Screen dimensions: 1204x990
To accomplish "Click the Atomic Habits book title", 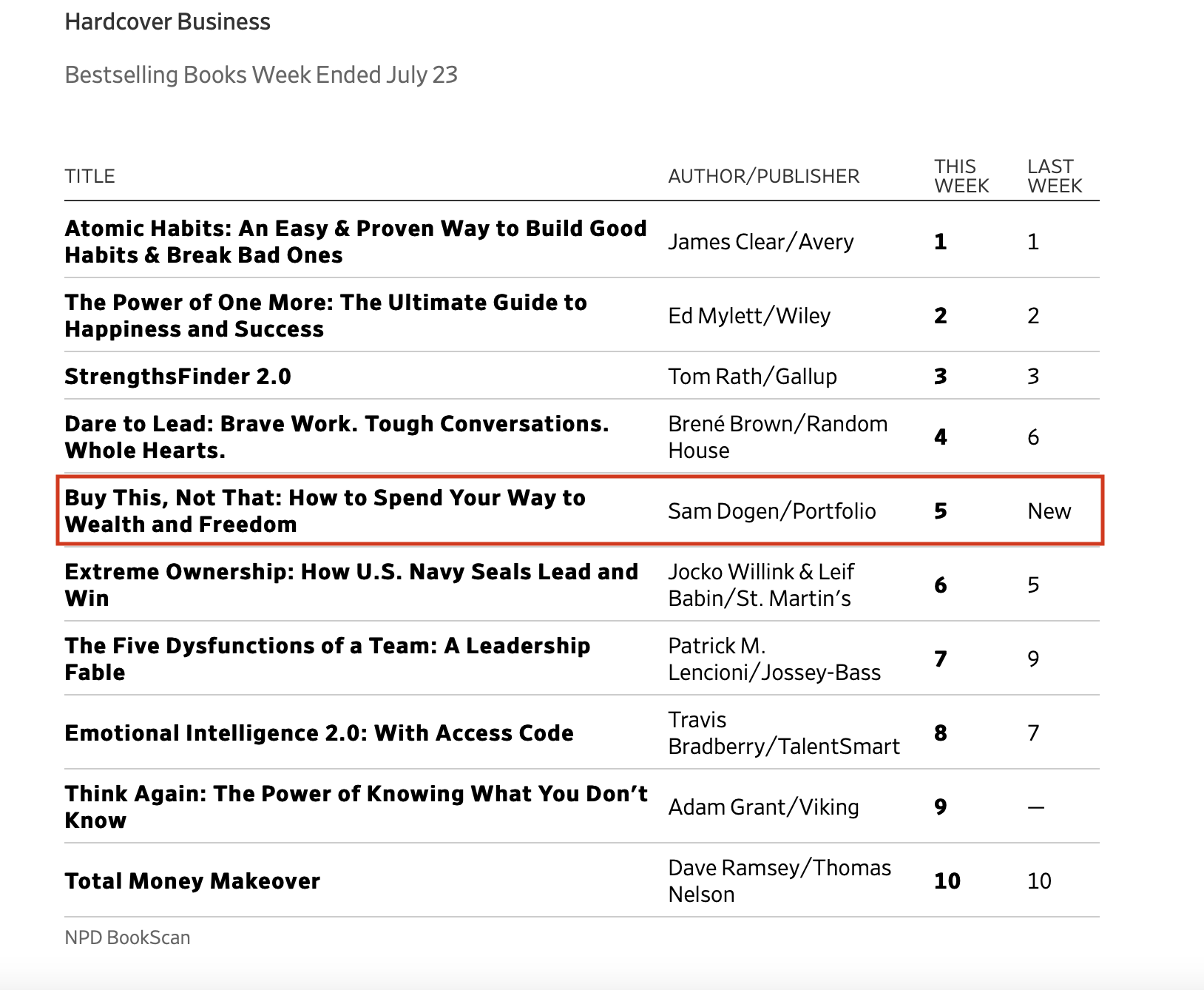I will pos(355,241).
